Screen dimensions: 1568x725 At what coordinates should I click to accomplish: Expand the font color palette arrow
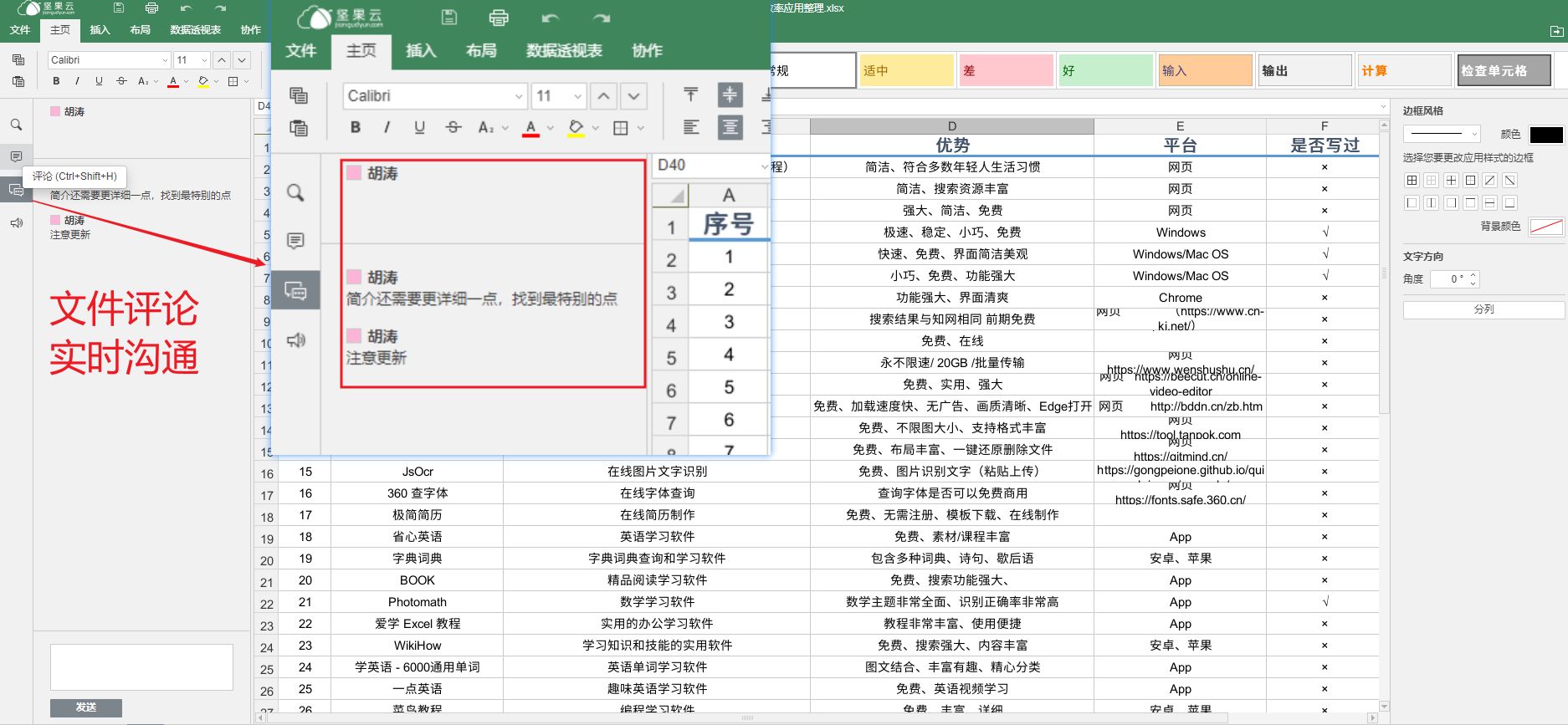[x=186, y=81]
